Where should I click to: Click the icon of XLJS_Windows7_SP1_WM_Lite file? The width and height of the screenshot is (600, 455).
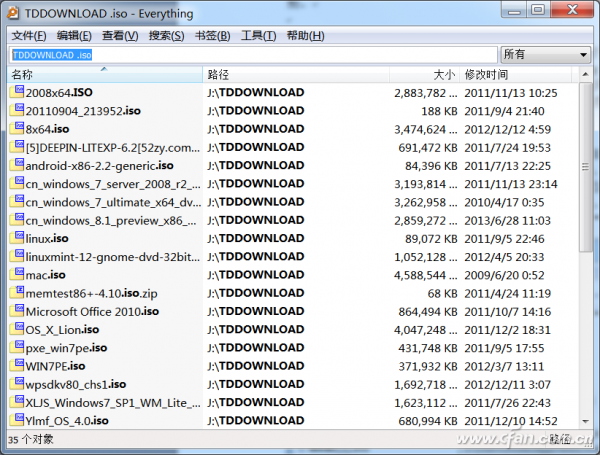coord(17,401)
